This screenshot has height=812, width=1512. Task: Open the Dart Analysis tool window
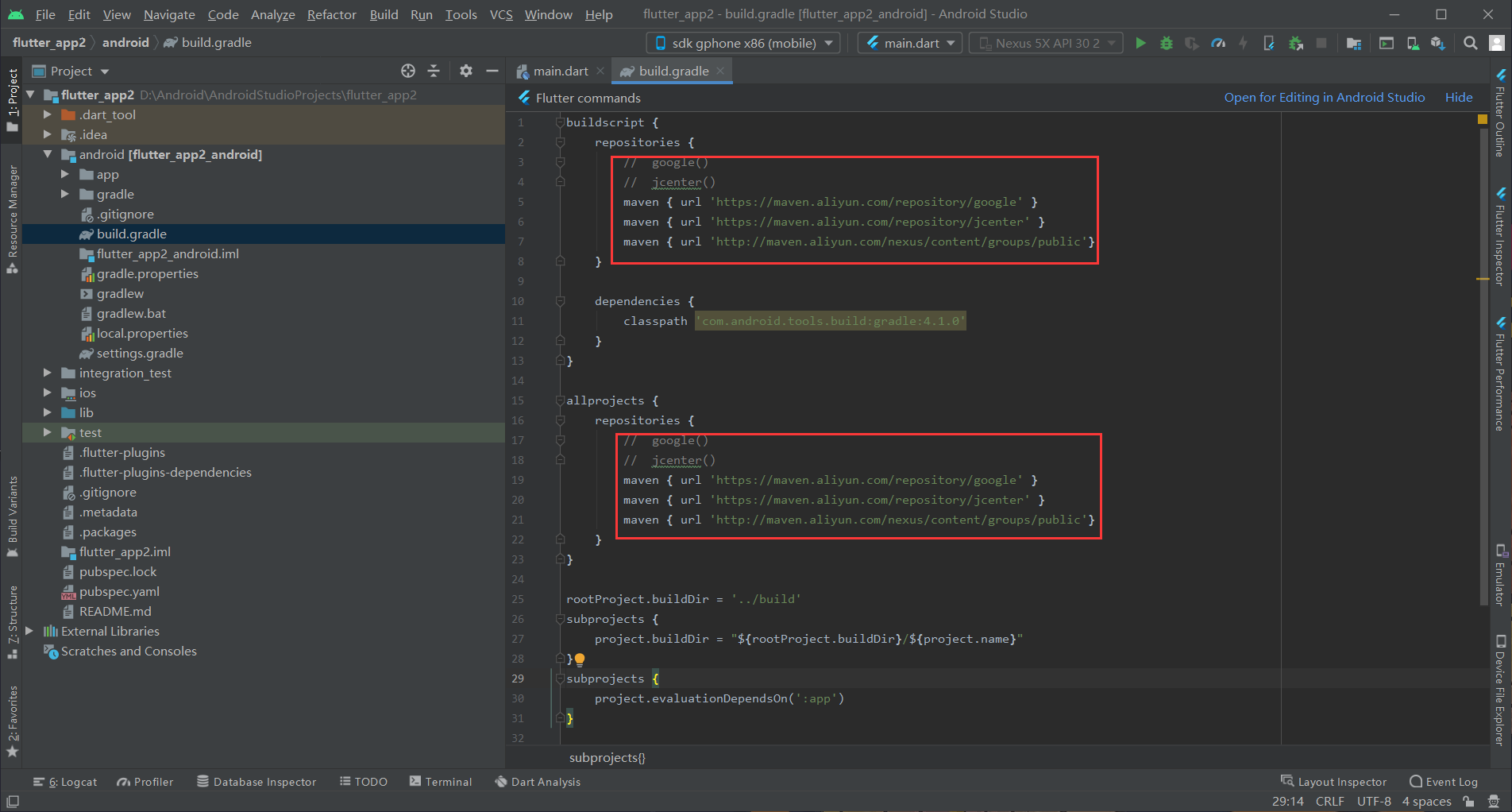click(x=538, y=782)
